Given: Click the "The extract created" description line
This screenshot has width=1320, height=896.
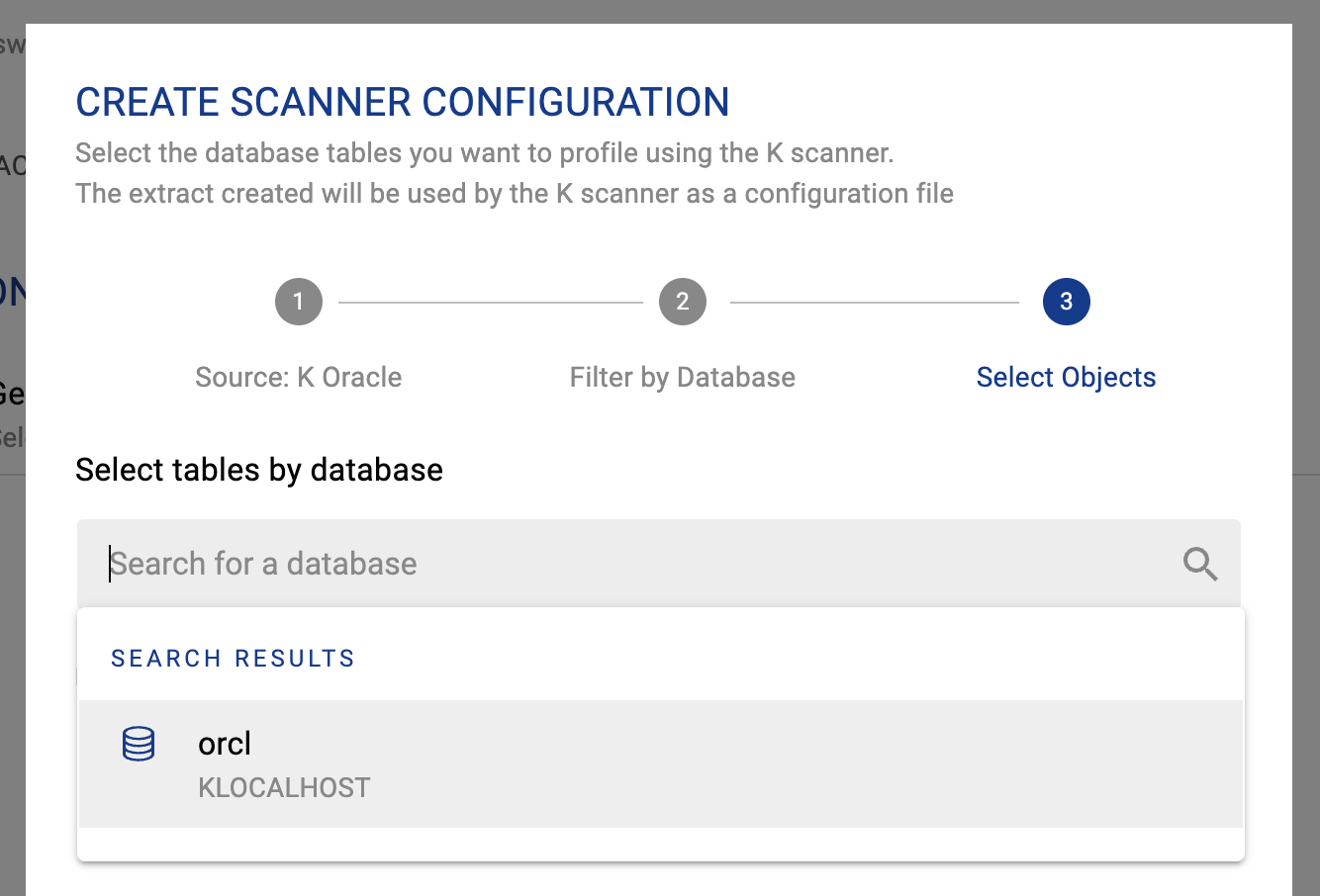Looking at the screenshot, I should click(x=515, y=193).
